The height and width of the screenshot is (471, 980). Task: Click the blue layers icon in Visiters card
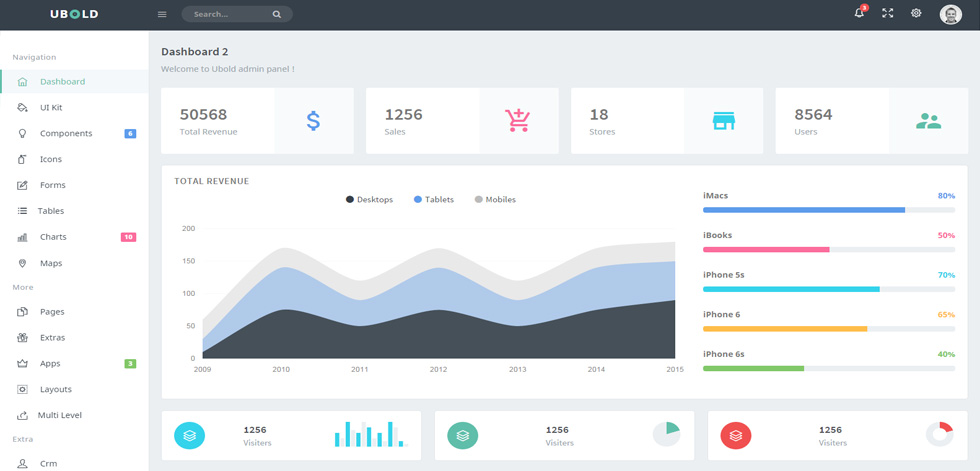189,435
